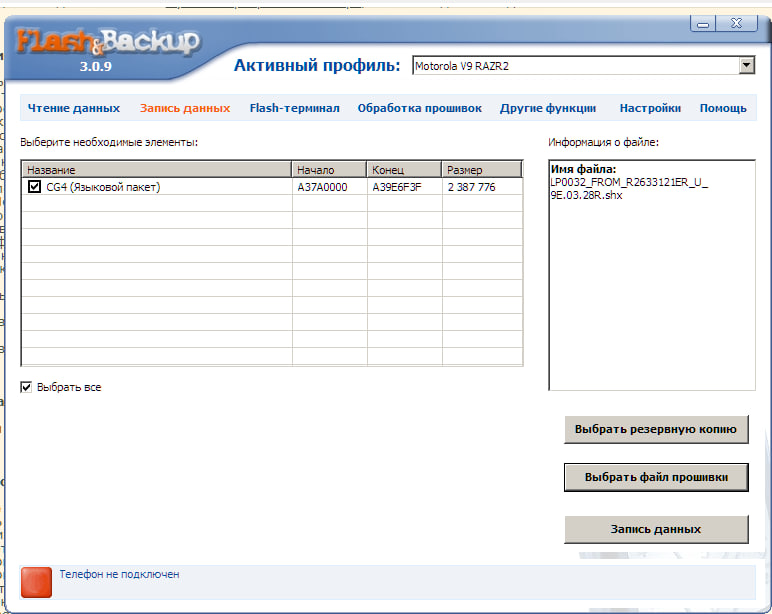Click the LP0032_FROM_R2633121ER file name text
This screenshot has width=772, height=614.
[x=629, y=189]
